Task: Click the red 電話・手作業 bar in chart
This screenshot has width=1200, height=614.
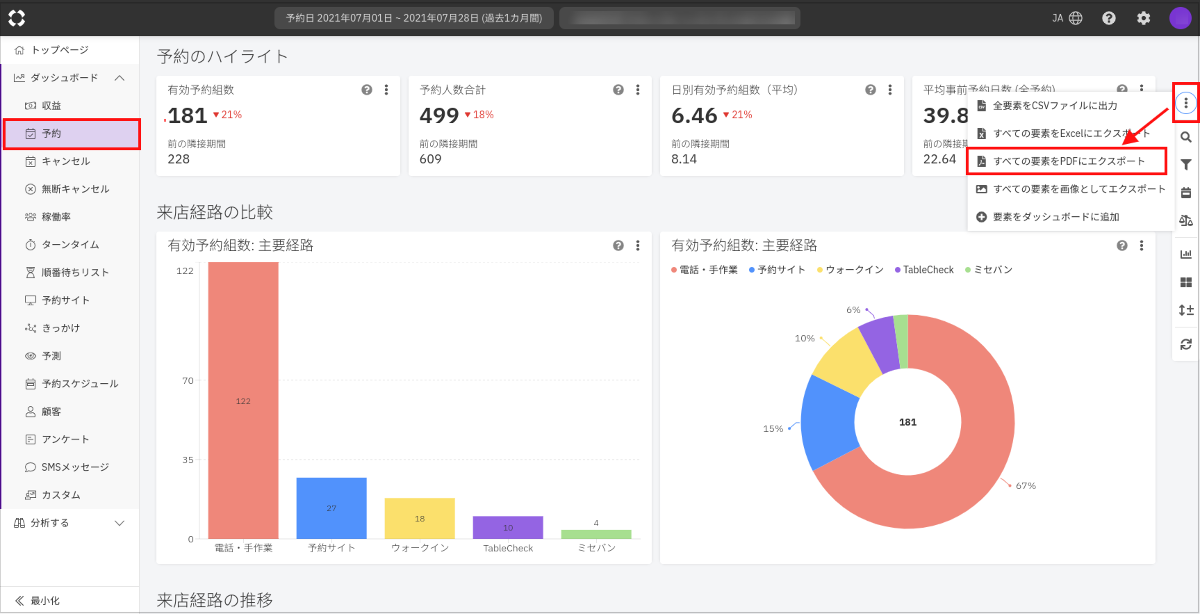Action: (x=243, y=400)
